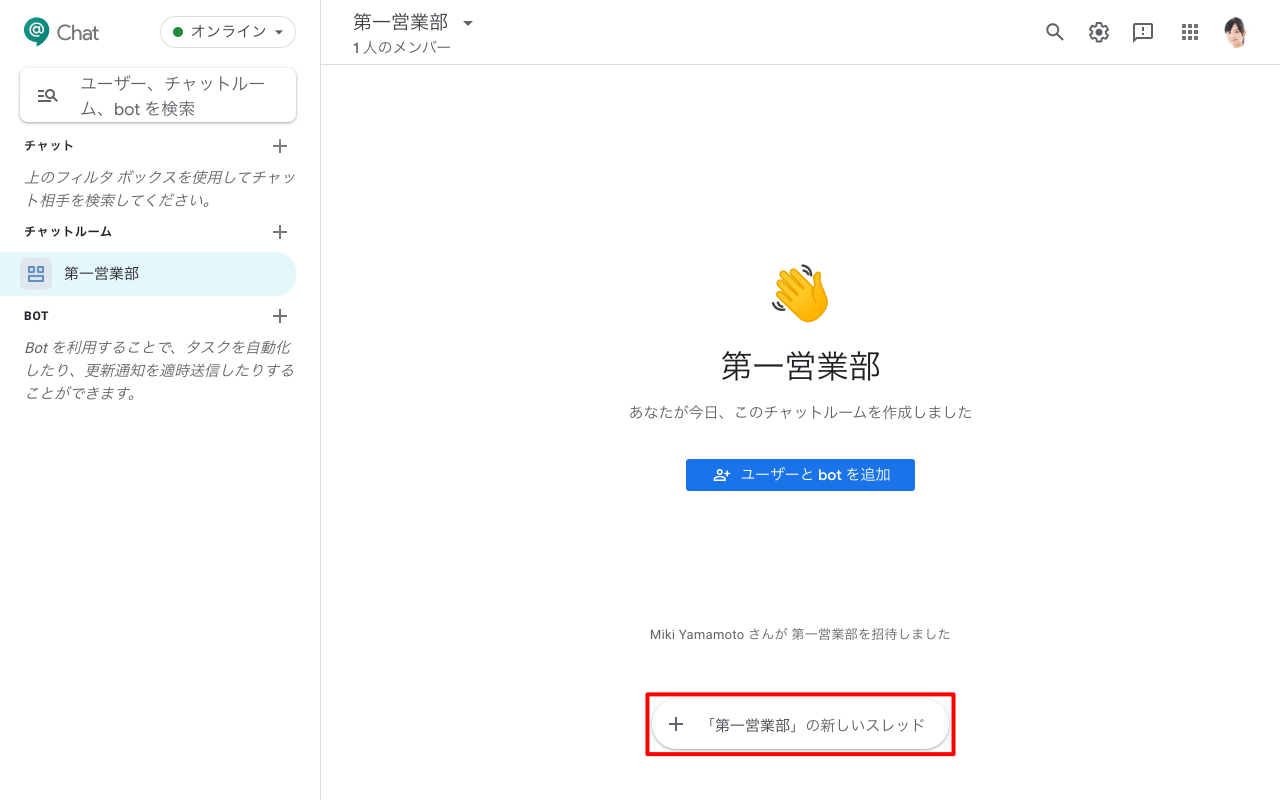Viewport: 1280px width, 800px height.
Task: Click ユーザーと bot を追加 button
Action: 800,475
